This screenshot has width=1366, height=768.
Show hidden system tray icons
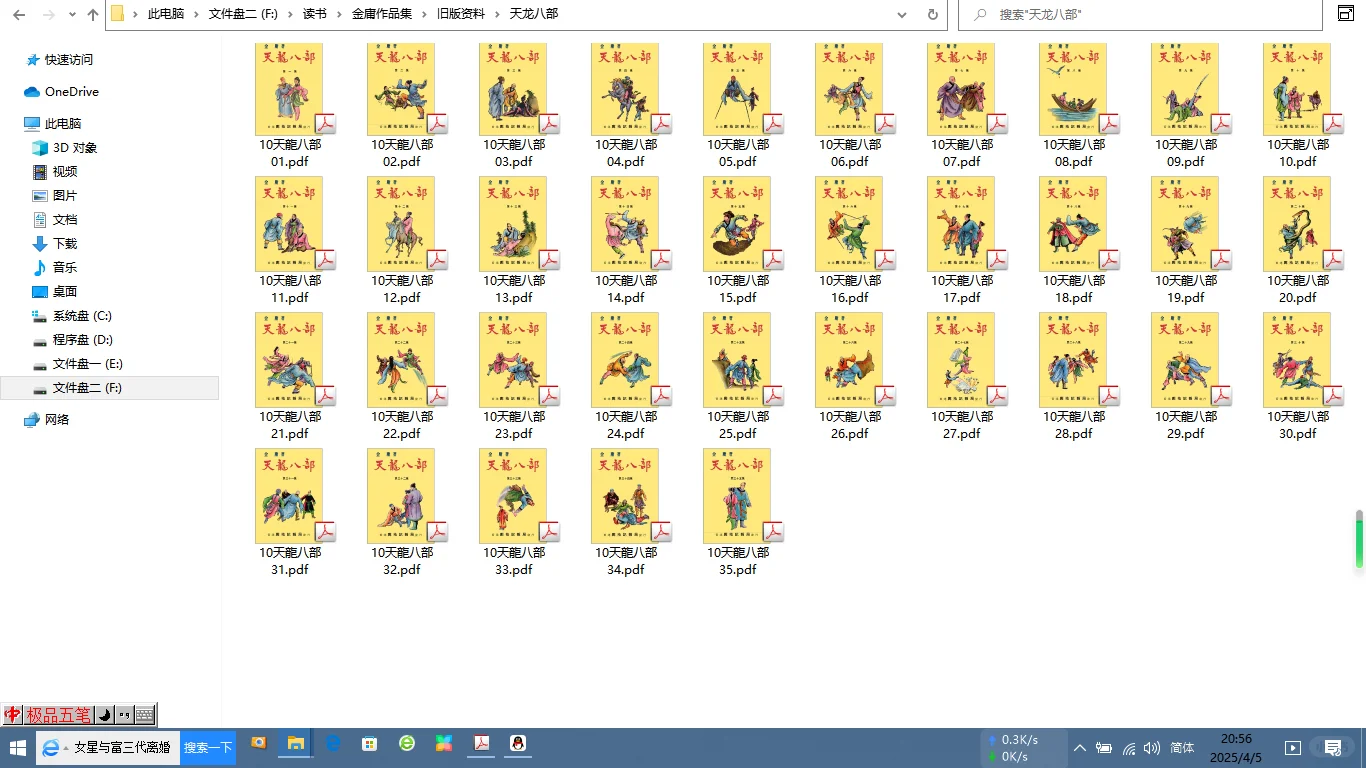(1080, 748)
